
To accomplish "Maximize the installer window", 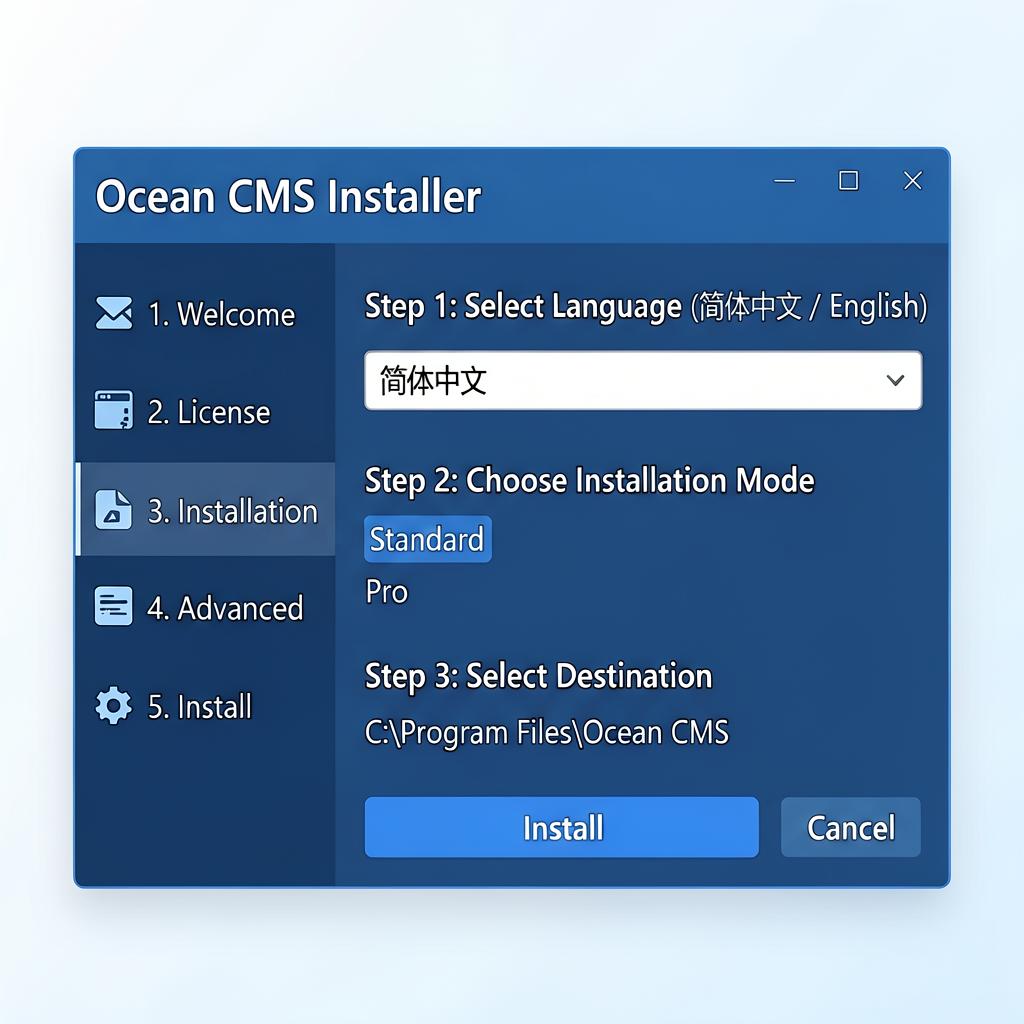I will [848, 180].
